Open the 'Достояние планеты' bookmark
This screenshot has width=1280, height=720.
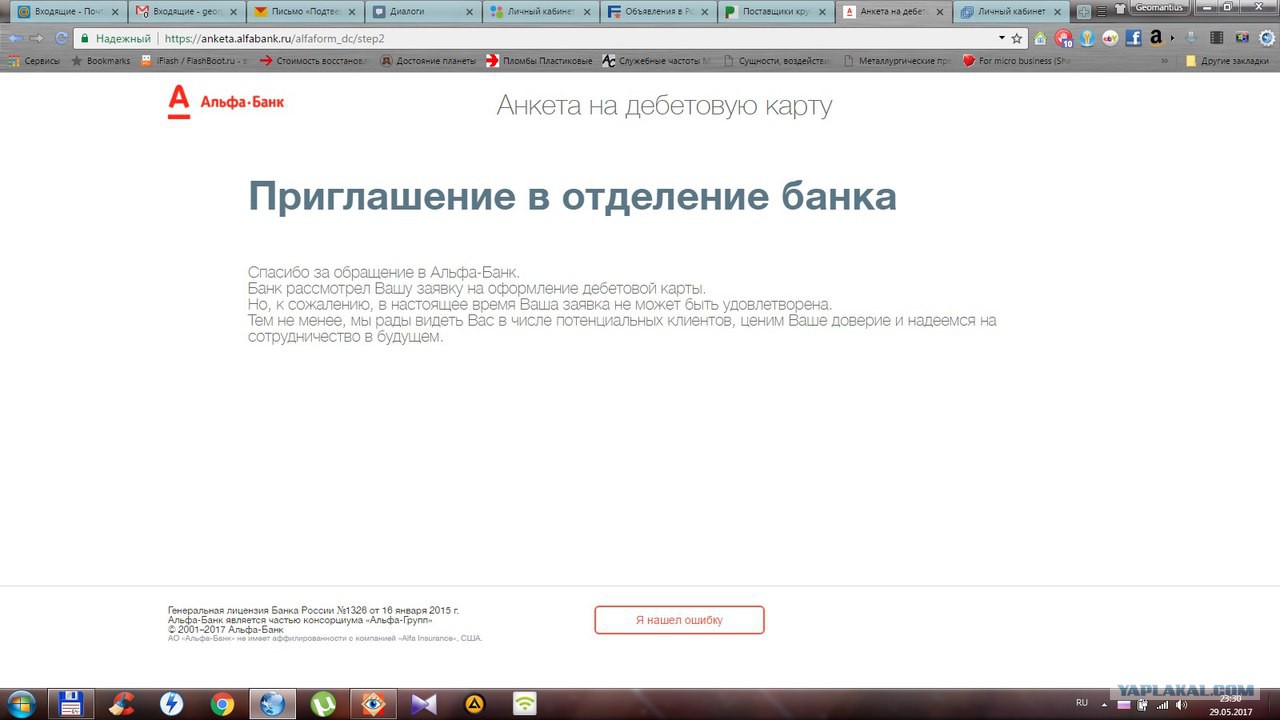(428, 61)
